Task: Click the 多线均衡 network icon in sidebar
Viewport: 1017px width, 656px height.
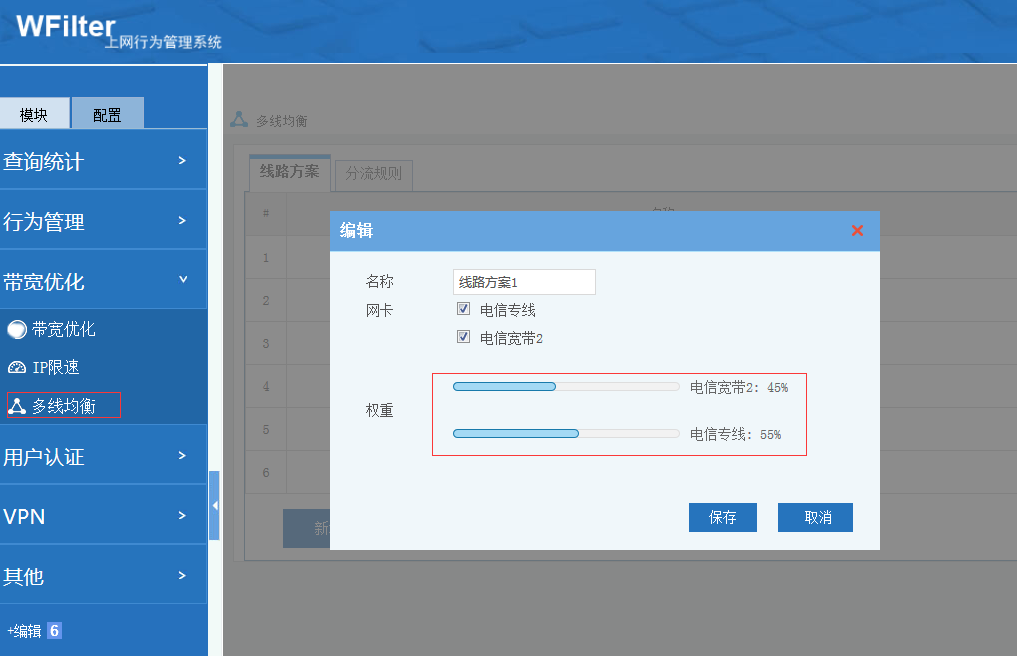Action: pos(17,406)
